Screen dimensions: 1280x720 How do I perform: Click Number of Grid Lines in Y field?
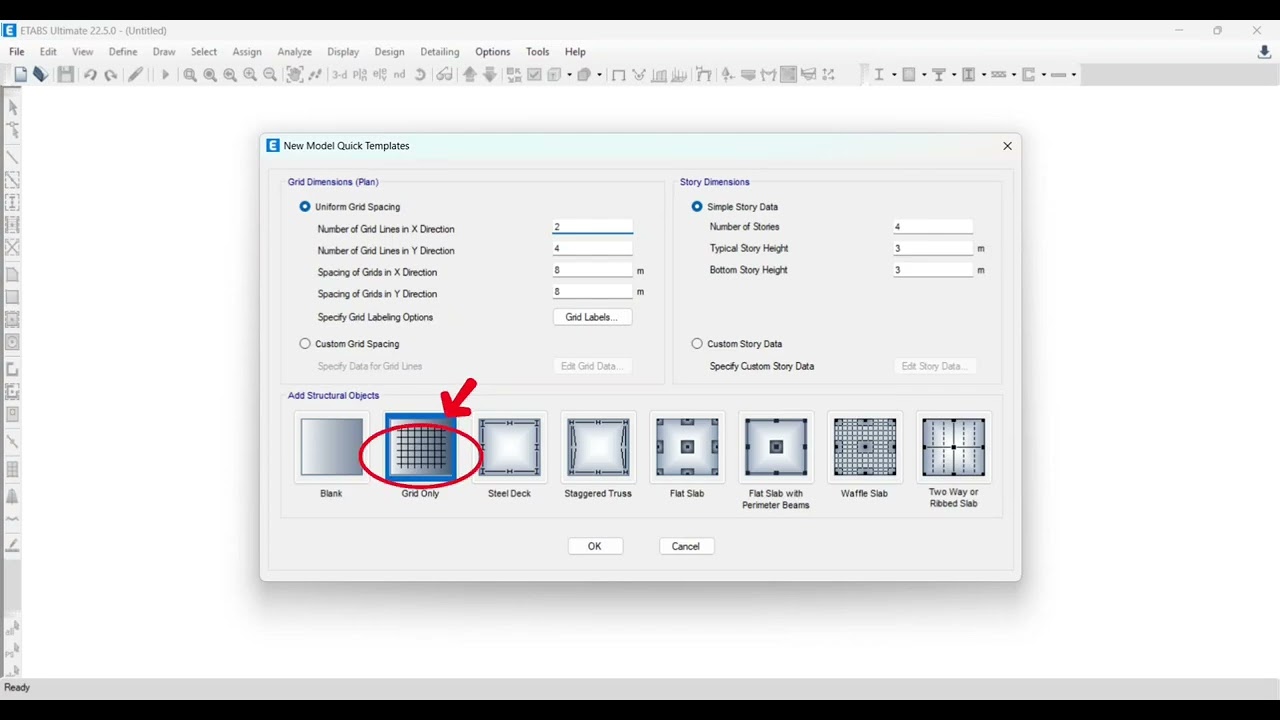[x=593, y=249]
